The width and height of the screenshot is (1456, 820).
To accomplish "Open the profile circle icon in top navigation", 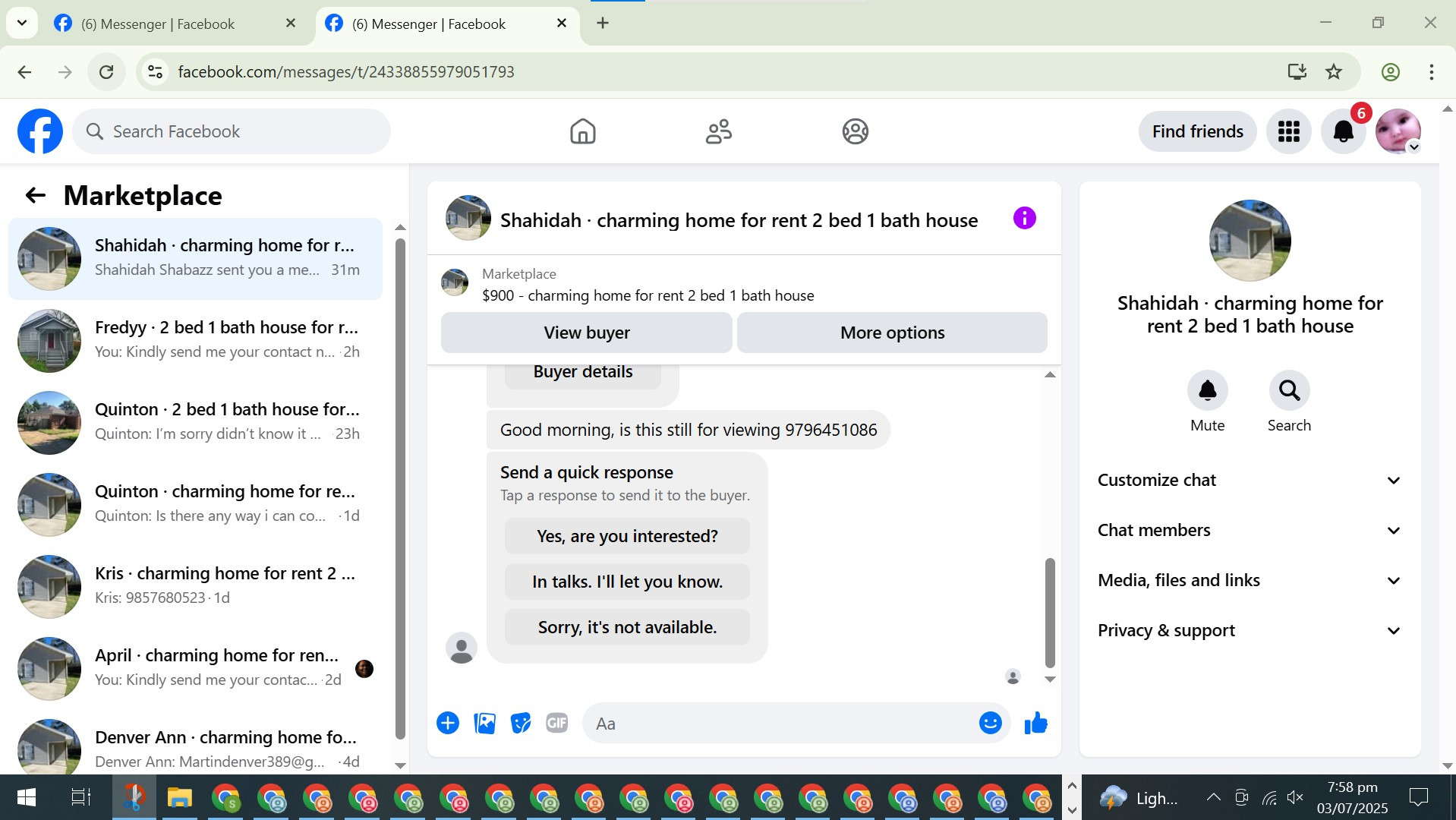I will (x=855, y=131).
